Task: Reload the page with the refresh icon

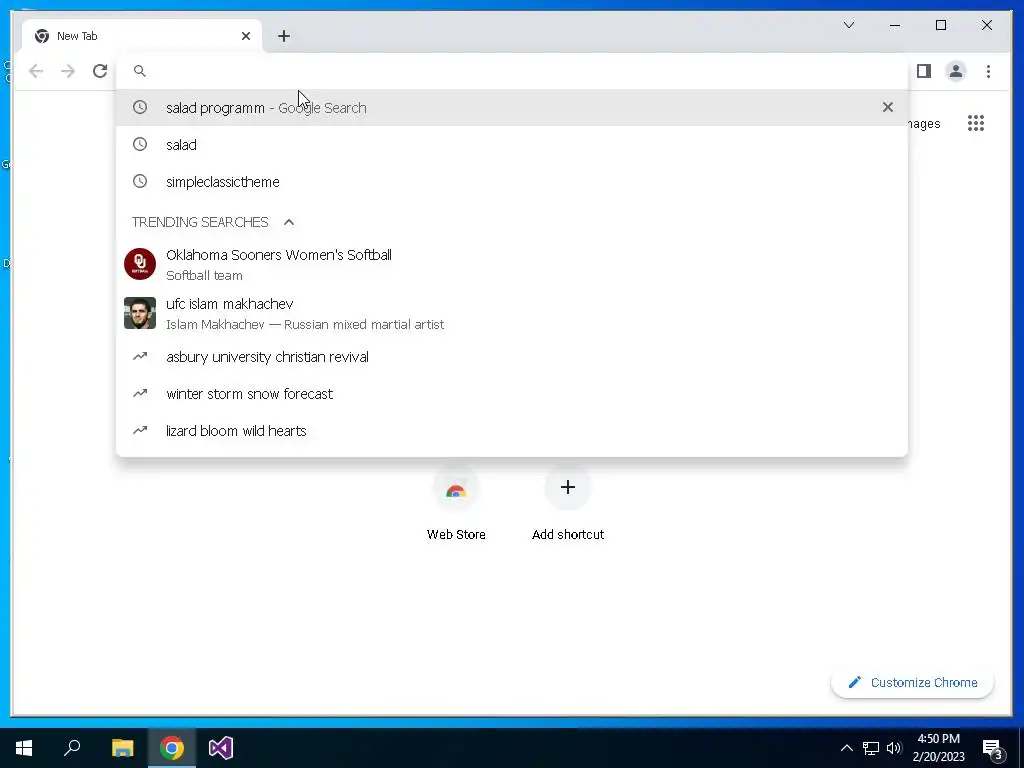Action: click(100, 71)
